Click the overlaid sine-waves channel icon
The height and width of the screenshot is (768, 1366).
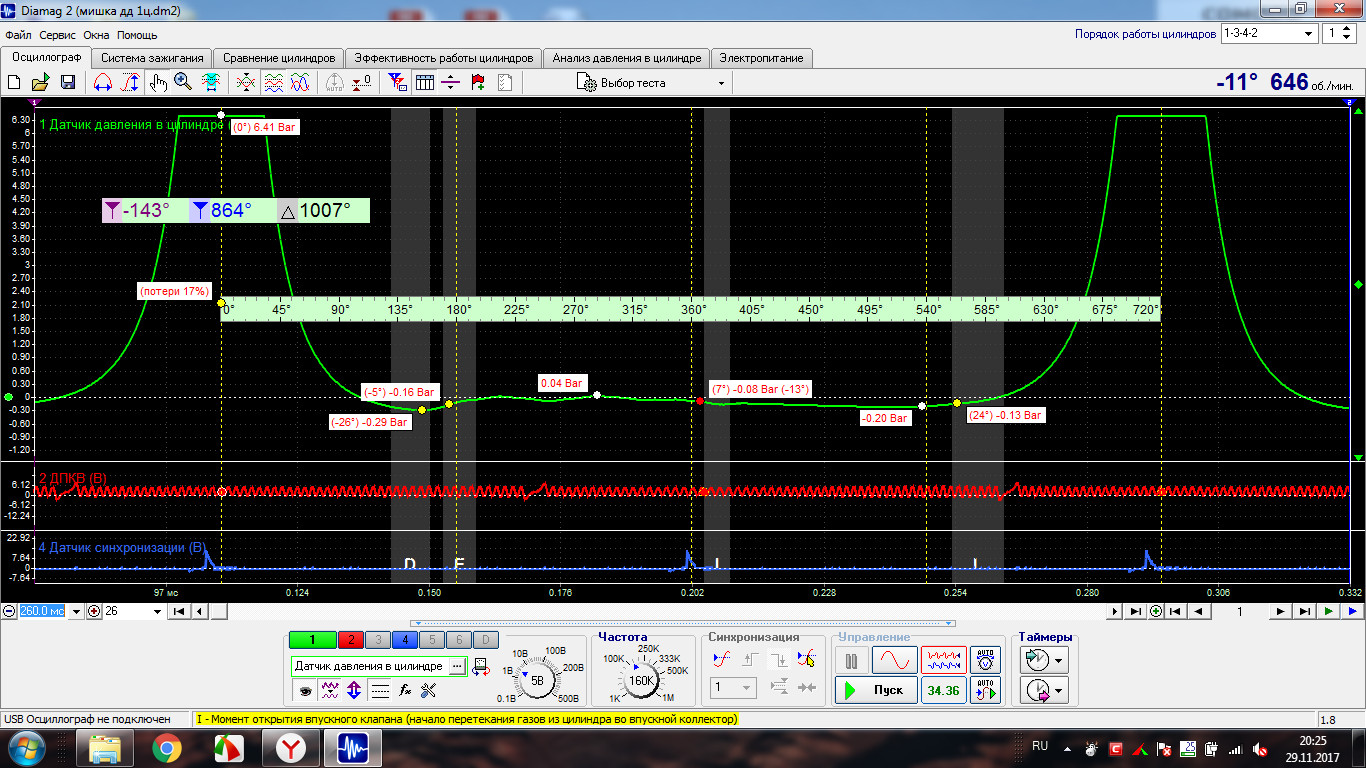coord(300,83)
